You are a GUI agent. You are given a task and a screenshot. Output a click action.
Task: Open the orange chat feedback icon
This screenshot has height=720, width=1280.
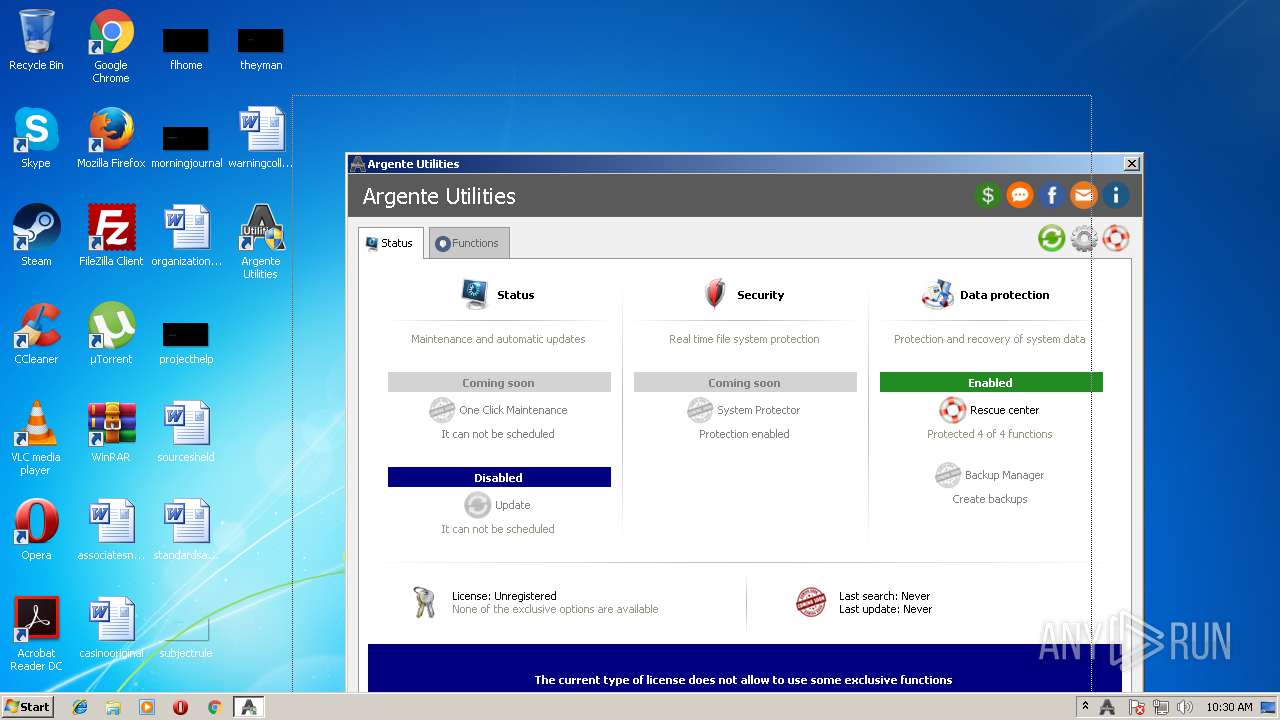pyautogui.click(x=1020, y=196)
